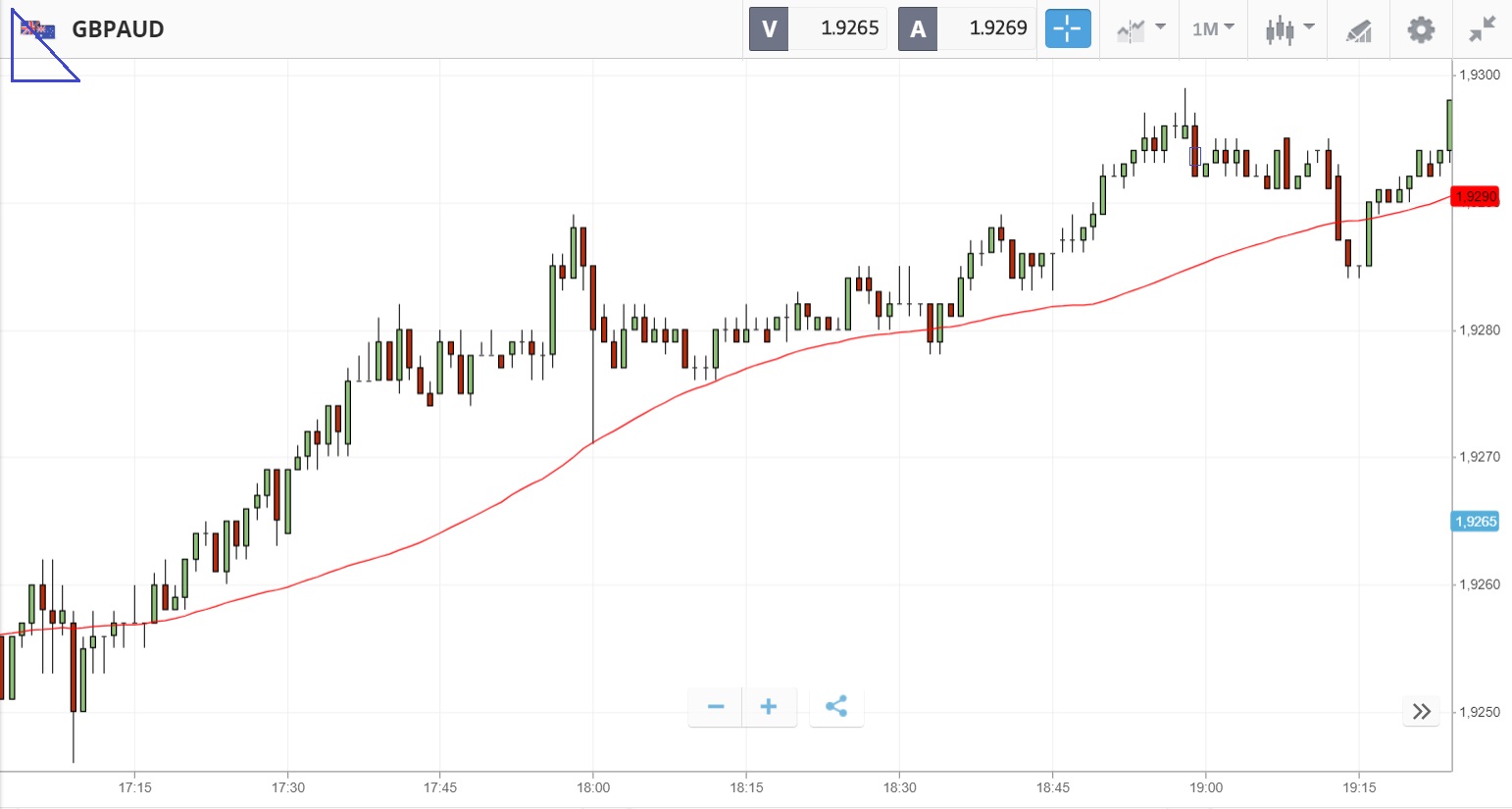The image size is (1512, 809).
Task: Open chart settings gear
Action: [1421, 29]
